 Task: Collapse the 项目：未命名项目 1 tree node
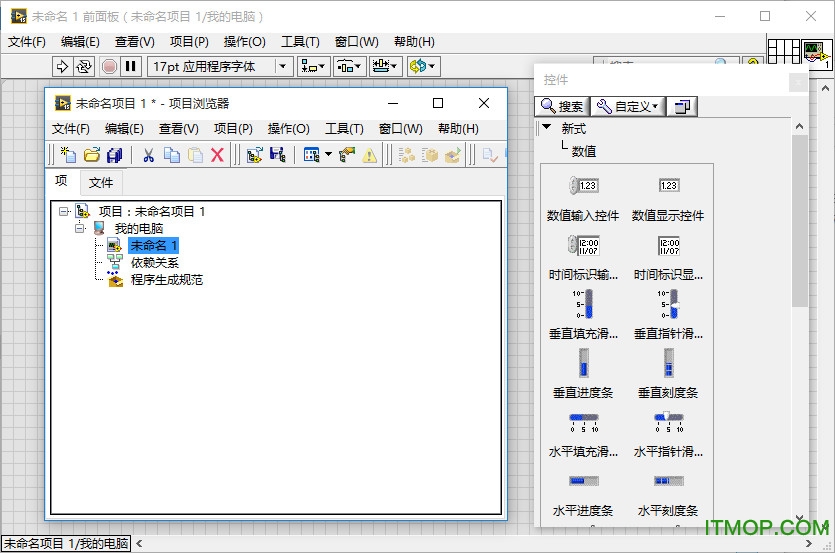63,212
